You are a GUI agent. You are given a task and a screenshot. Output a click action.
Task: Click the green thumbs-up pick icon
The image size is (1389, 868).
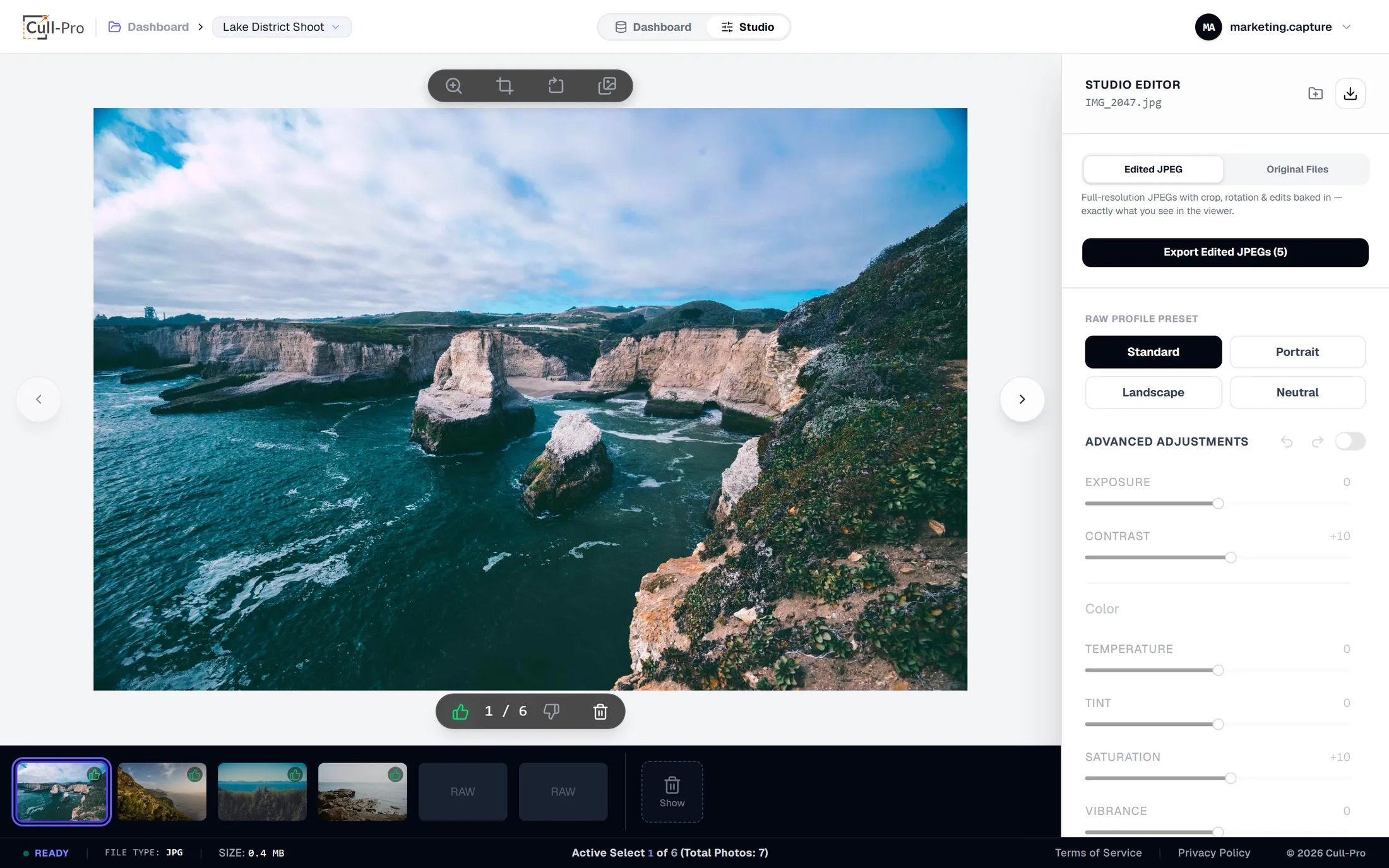pos(460,711)
